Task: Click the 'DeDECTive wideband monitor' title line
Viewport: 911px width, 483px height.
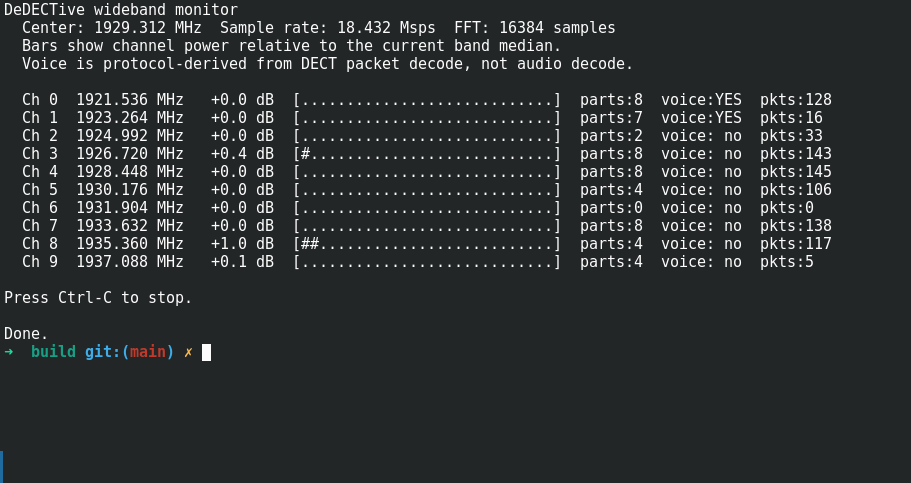Action: tap(121, 10)
